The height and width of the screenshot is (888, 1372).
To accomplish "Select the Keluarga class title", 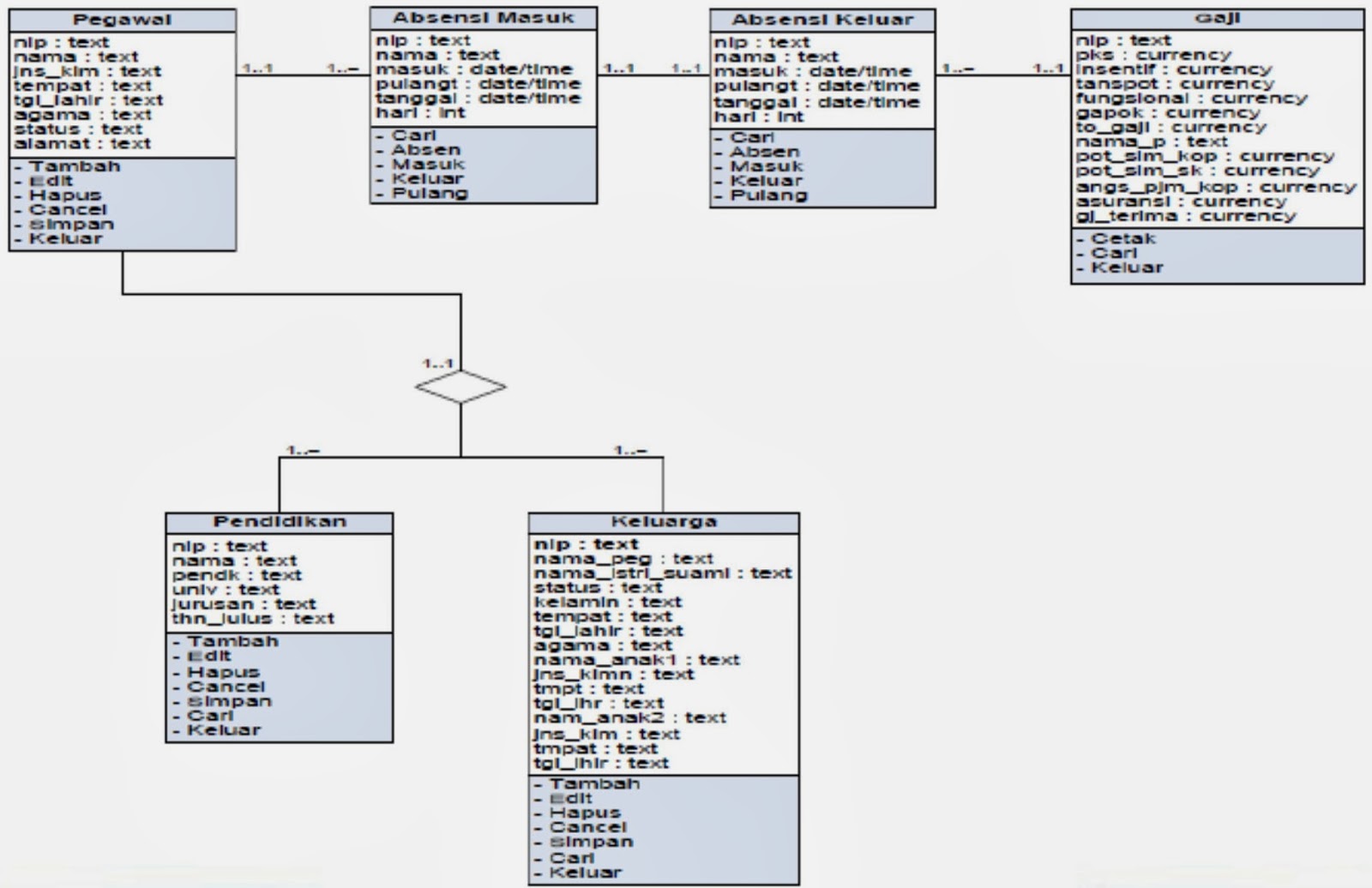I will coord(664,522).
